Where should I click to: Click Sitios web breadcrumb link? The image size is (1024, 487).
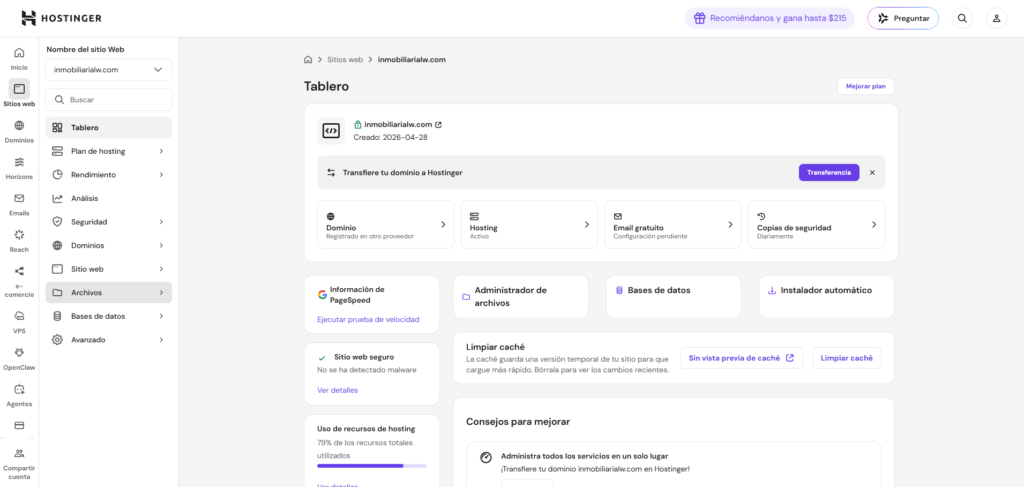point(345,59)
